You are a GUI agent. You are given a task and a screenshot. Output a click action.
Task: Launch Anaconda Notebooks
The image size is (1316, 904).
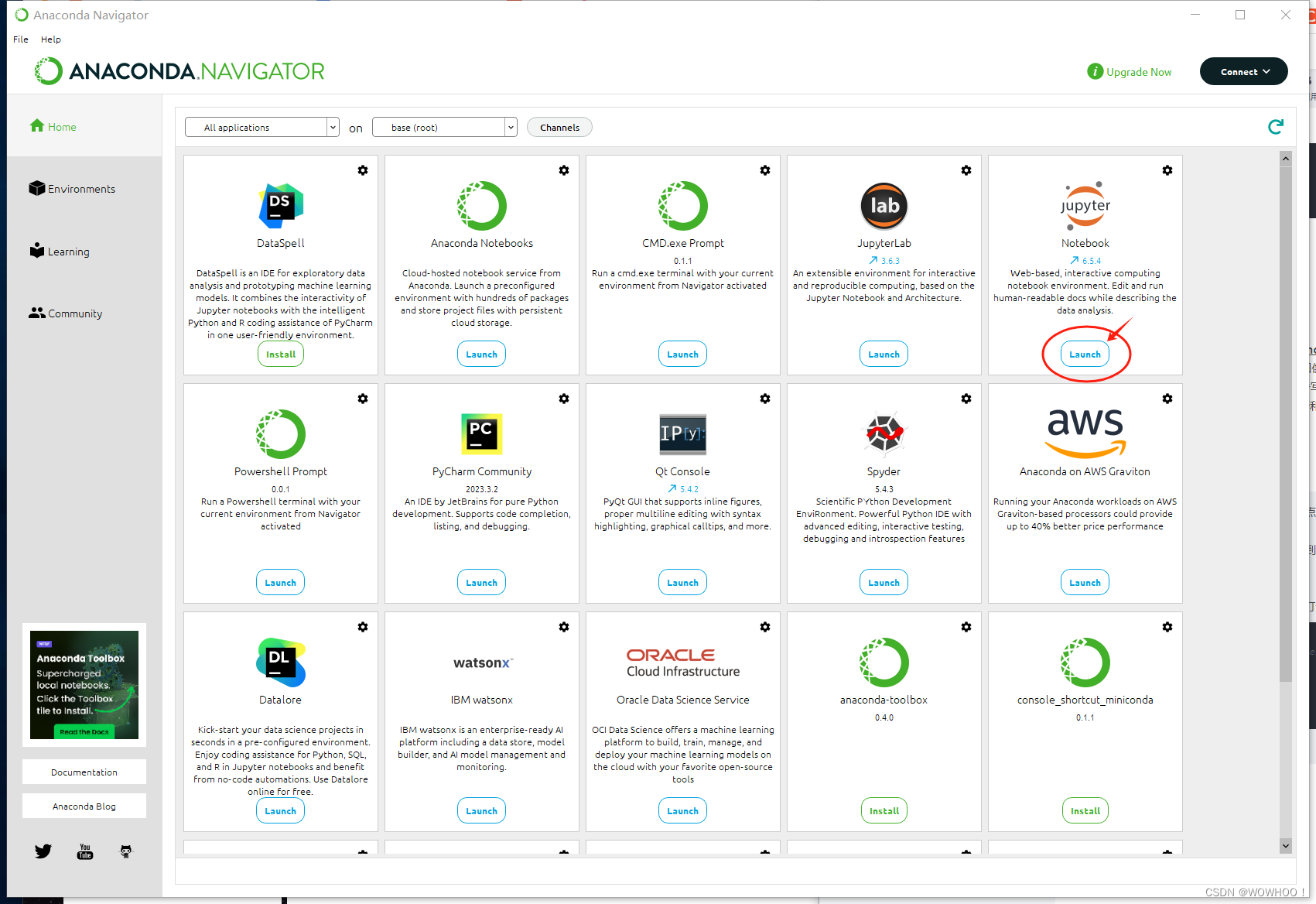click(481, 354)
